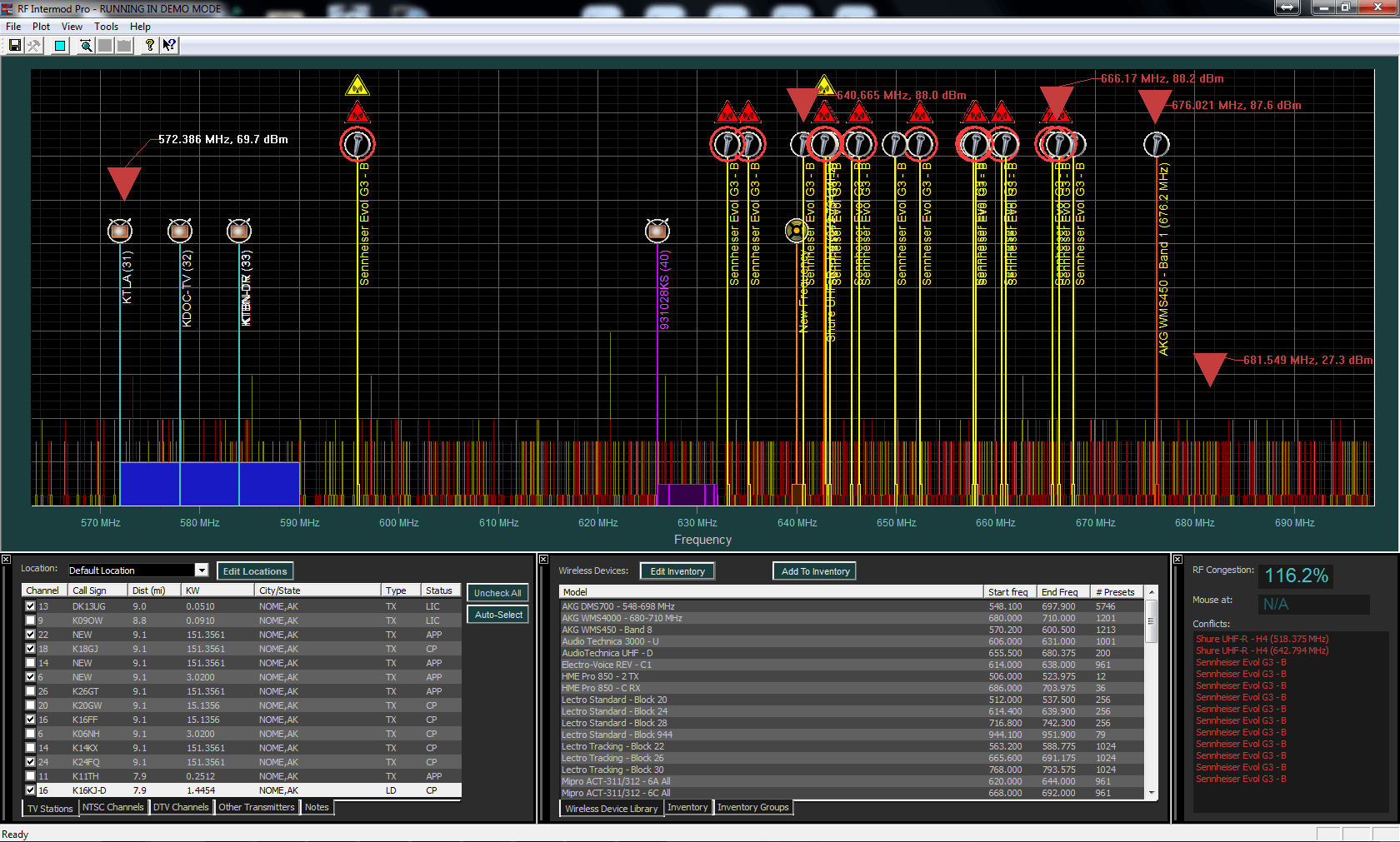Click the Edit Locations button
Image resolution: width=1400 pixels, height=842 pixels.
pyautogui.click(x=255, y=571)
